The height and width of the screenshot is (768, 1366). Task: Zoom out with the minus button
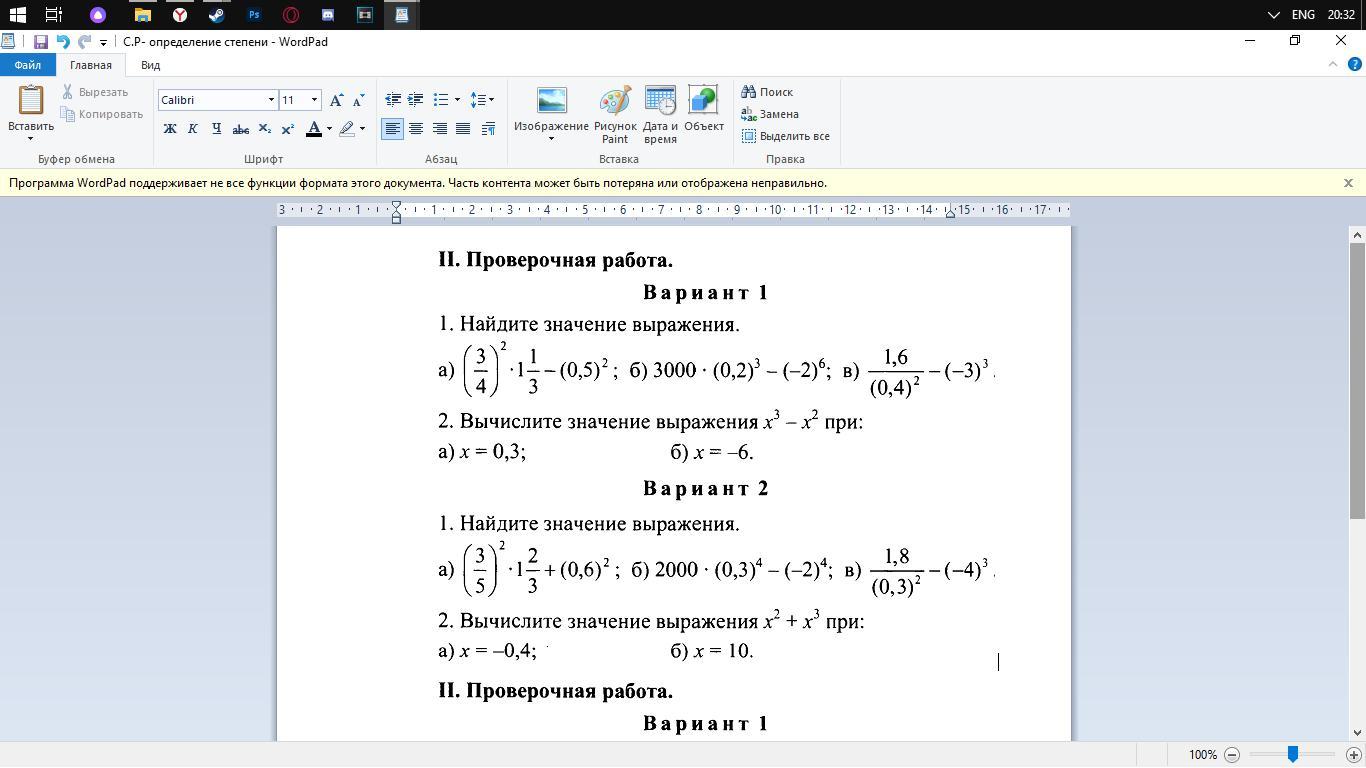[1232, 755]
